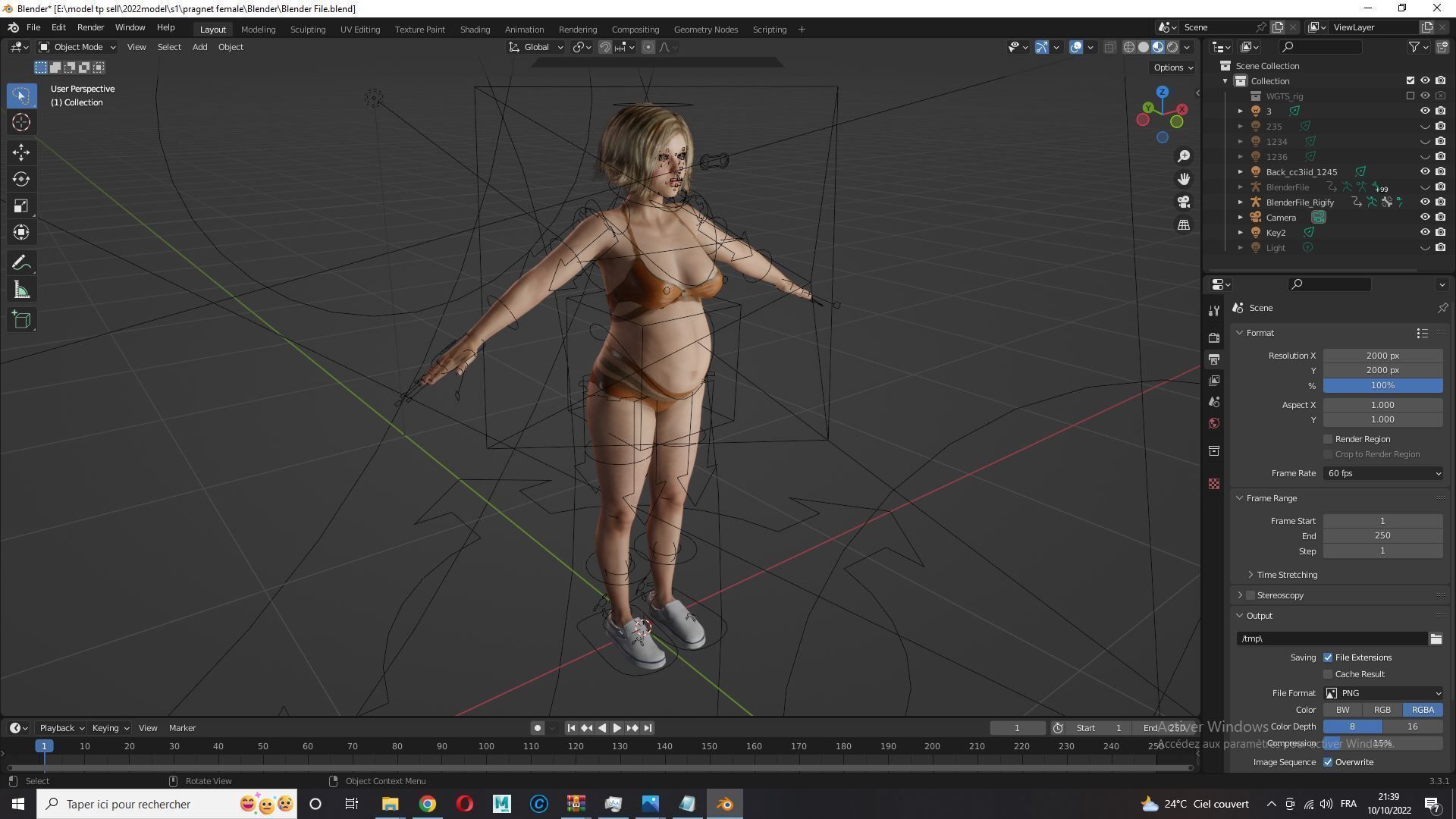Open the View Layer properties tab
Image resolution: width=1456 pixels, height=819 pixels.
click(x=1214, y=380)
